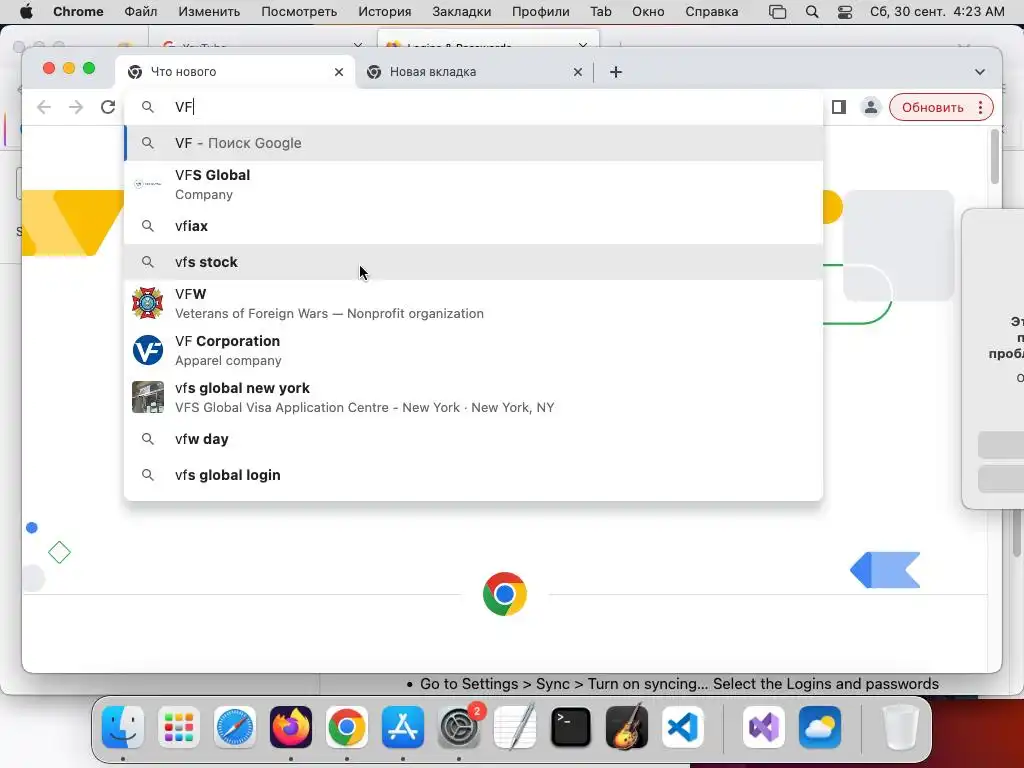
Task: Open the Apple menu
Action: pyautogui.click(x=26, y=12)
